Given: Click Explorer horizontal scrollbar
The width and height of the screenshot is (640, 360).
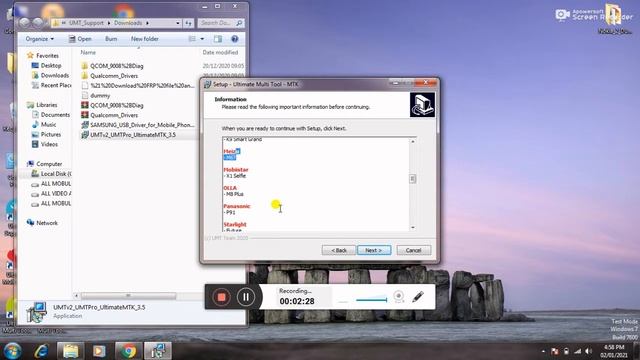Looking at the screenshot, I should 128,296.
